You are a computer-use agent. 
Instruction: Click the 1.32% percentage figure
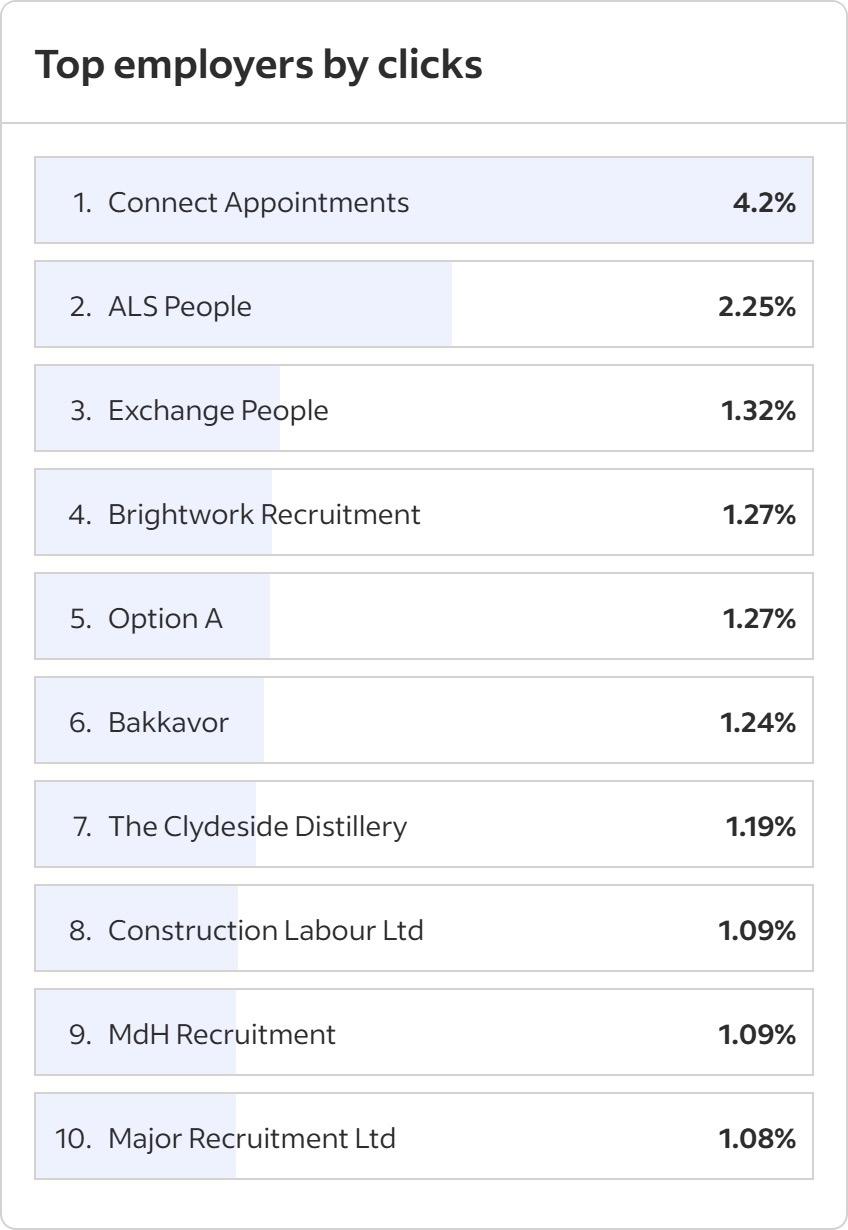pyautogui.click(x=759, y=410)
